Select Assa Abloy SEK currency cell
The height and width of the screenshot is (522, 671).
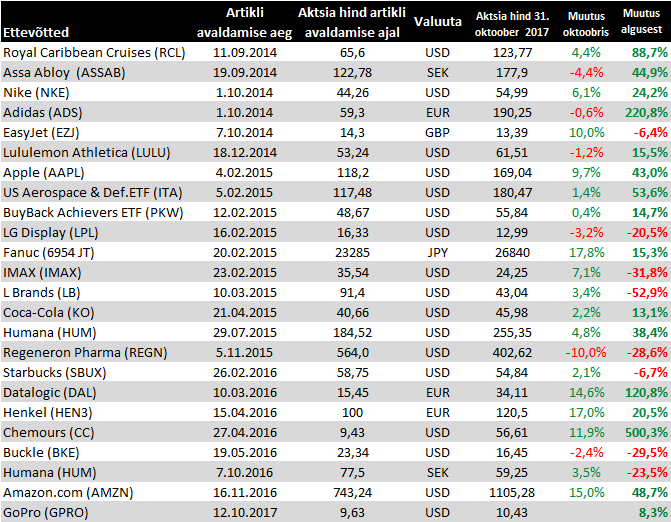438,72
